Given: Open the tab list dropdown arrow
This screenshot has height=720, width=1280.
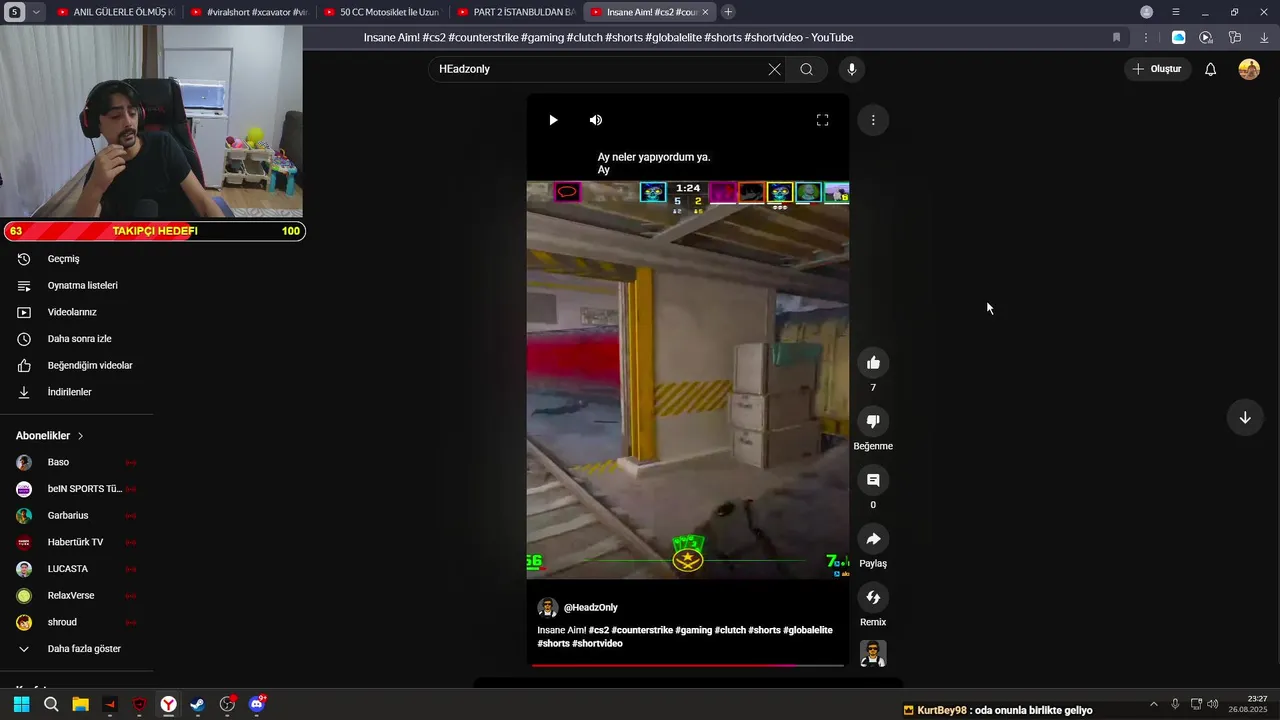Looking at the screenshot, I should (37, 12).
